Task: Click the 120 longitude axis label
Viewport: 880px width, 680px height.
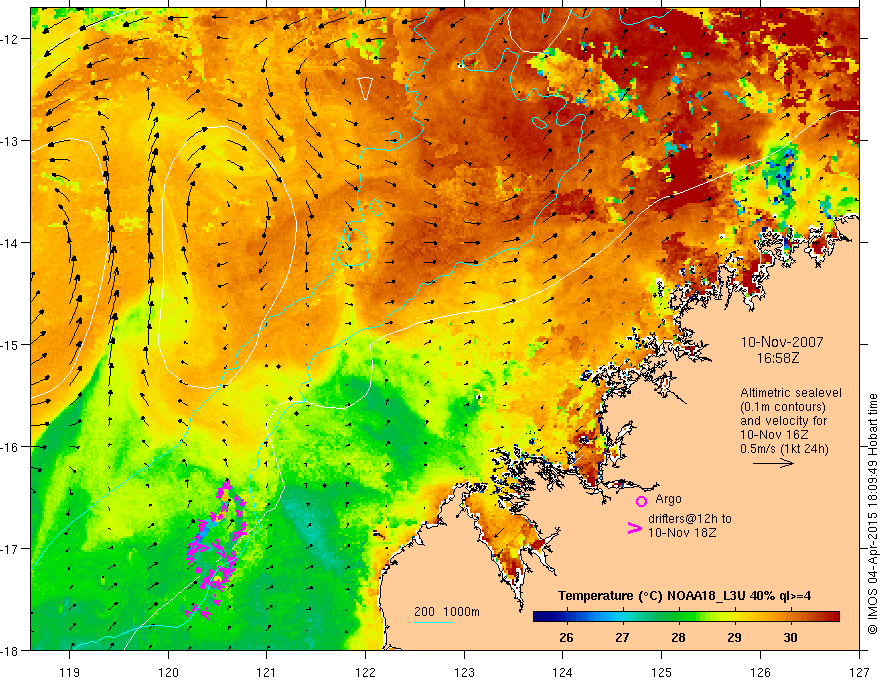Action: 168,672
